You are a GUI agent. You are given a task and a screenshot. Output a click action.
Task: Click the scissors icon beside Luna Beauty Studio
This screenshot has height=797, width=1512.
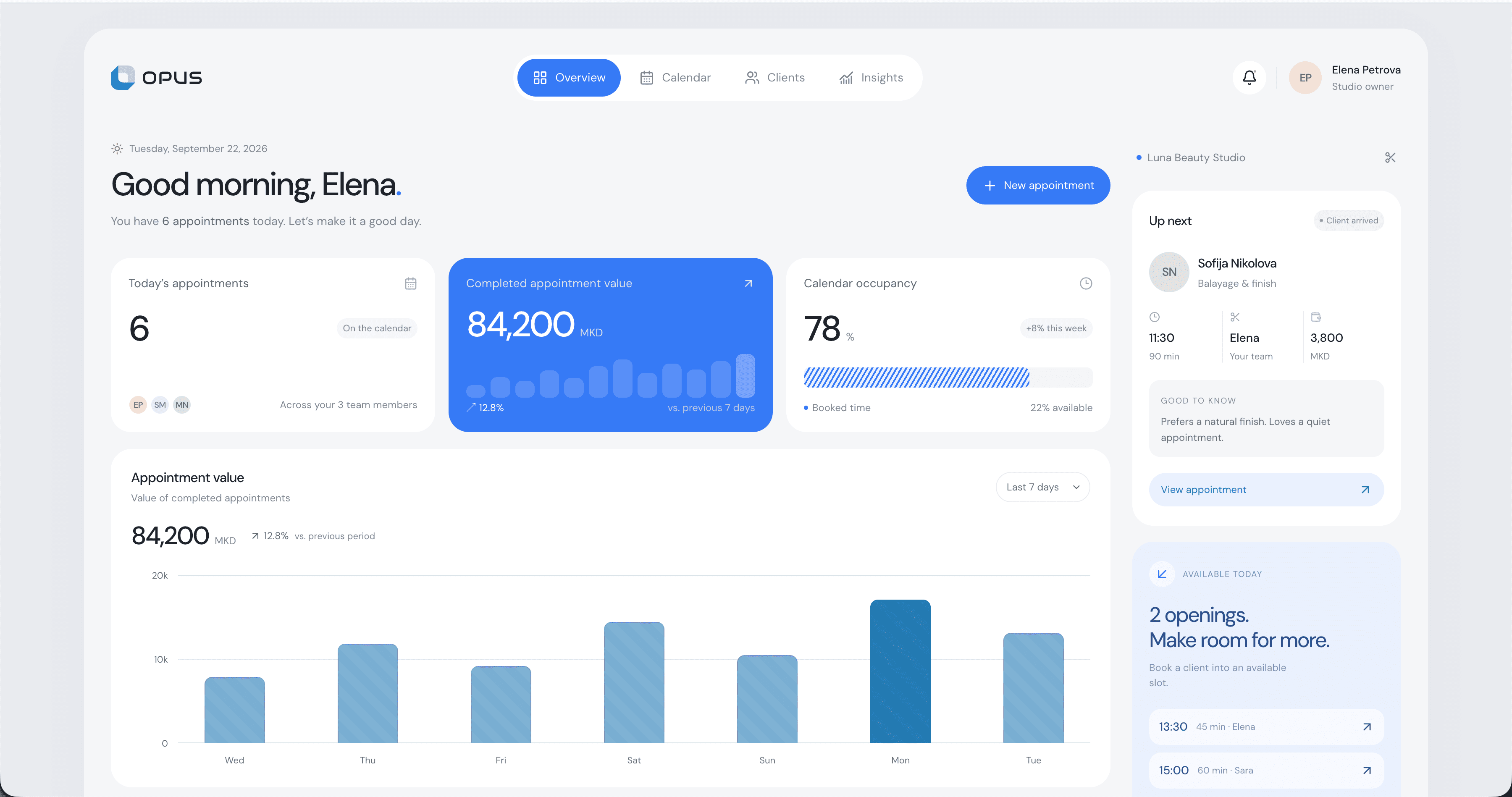click(1390, 157)
